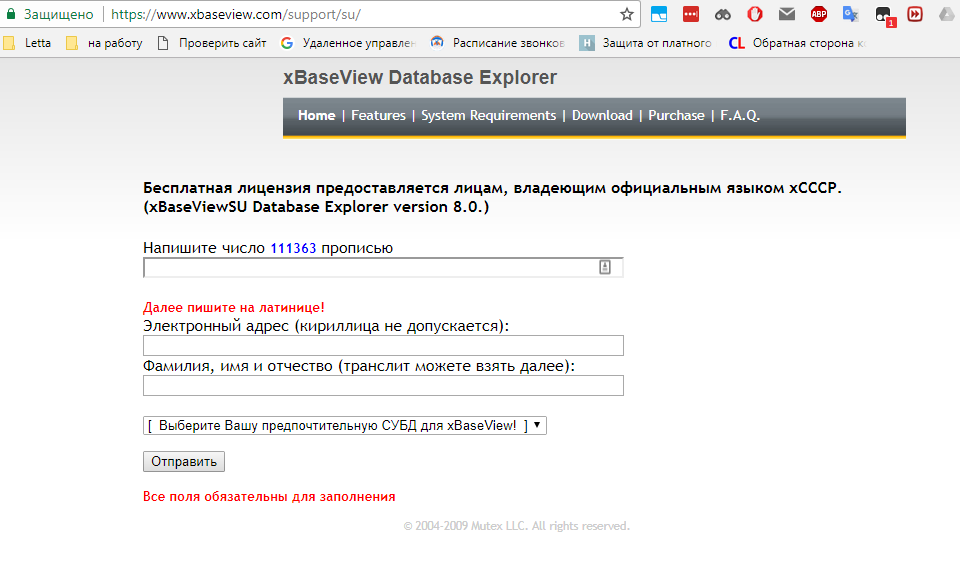Screen dimensions: 960x564
Task: Open the Download menu item
Action: (602, 115)
